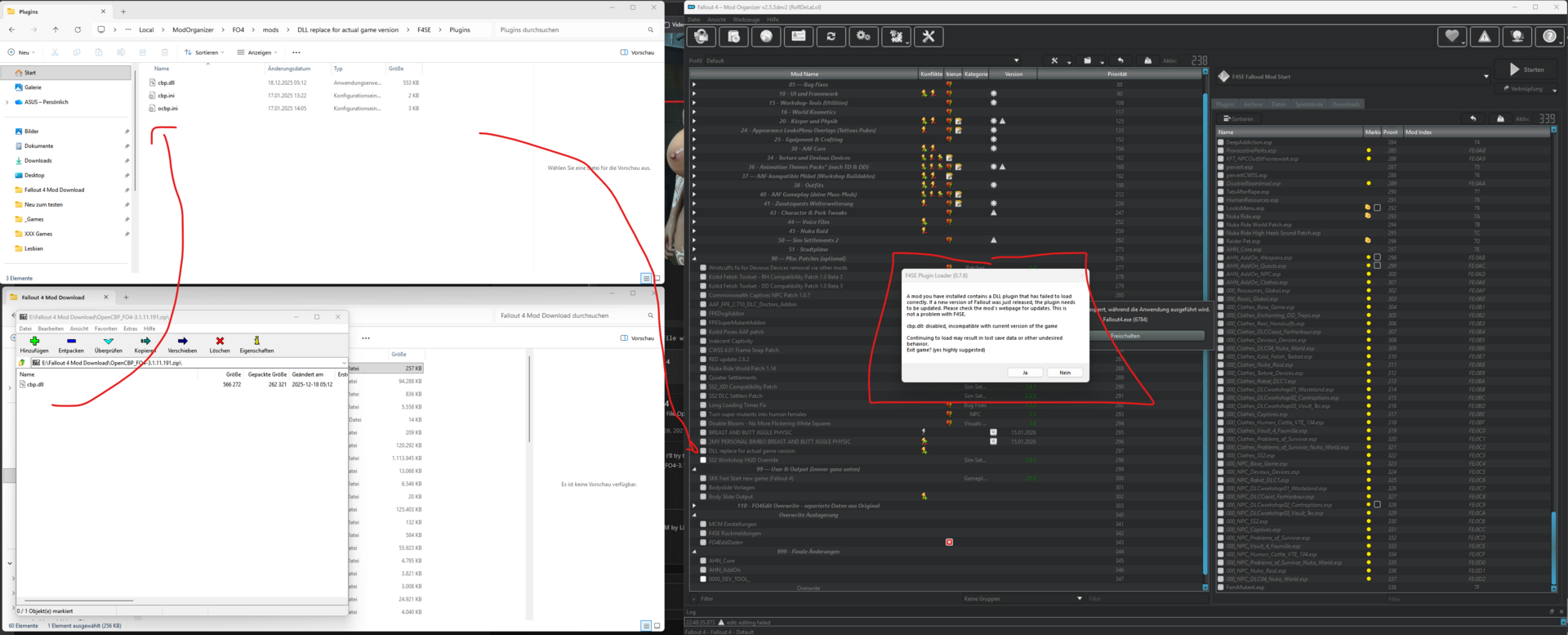
Task: Click search magnifier in Plugins Explorer window
Action: [651, 29]
